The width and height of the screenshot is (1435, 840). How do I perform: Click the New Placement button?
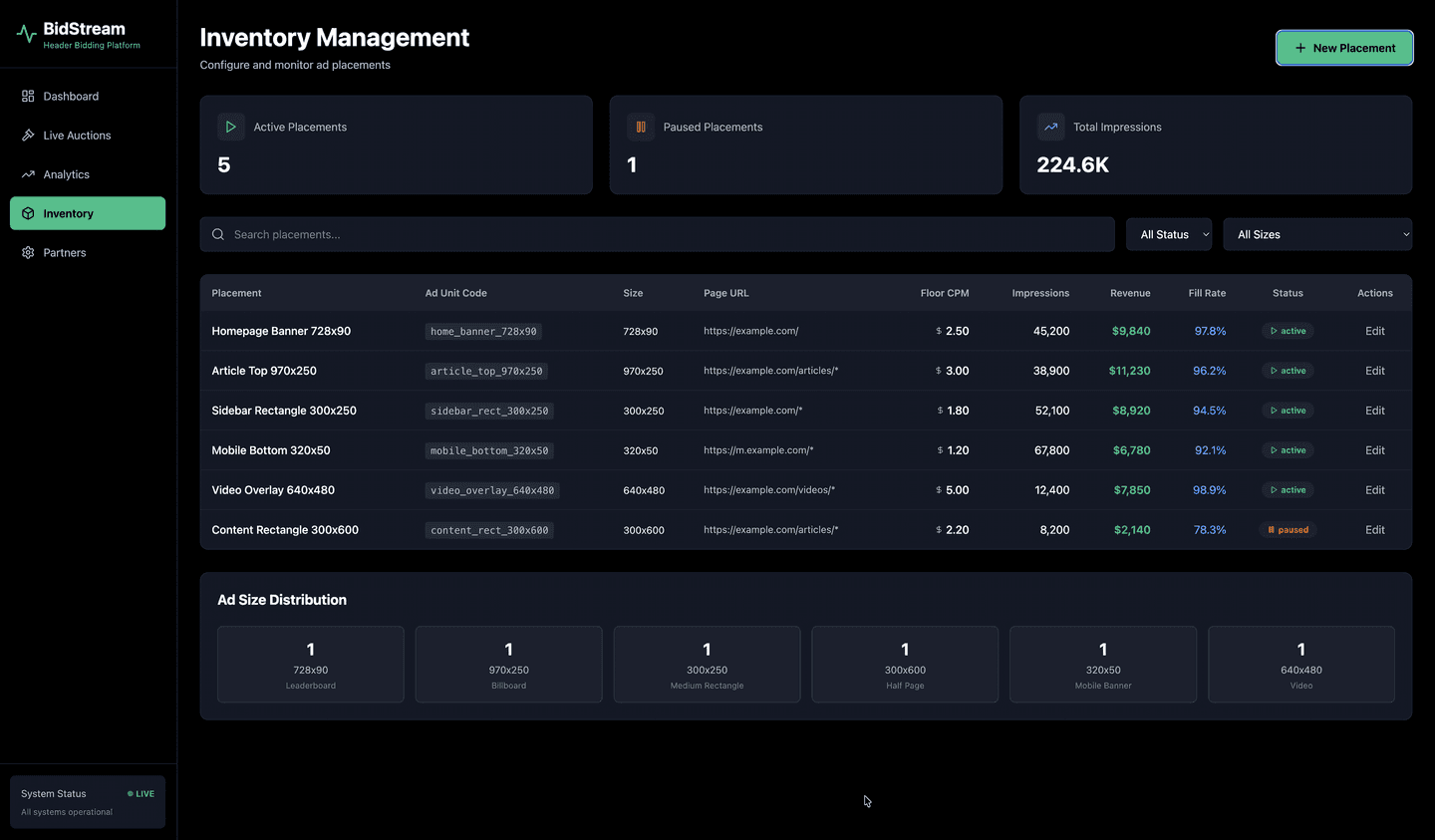point(1344,47)
